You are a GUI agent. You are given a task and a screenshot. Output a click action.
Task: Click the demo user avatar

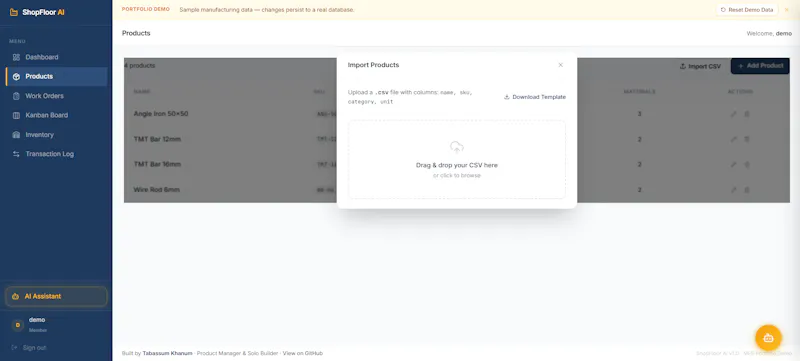click(18, 325)
